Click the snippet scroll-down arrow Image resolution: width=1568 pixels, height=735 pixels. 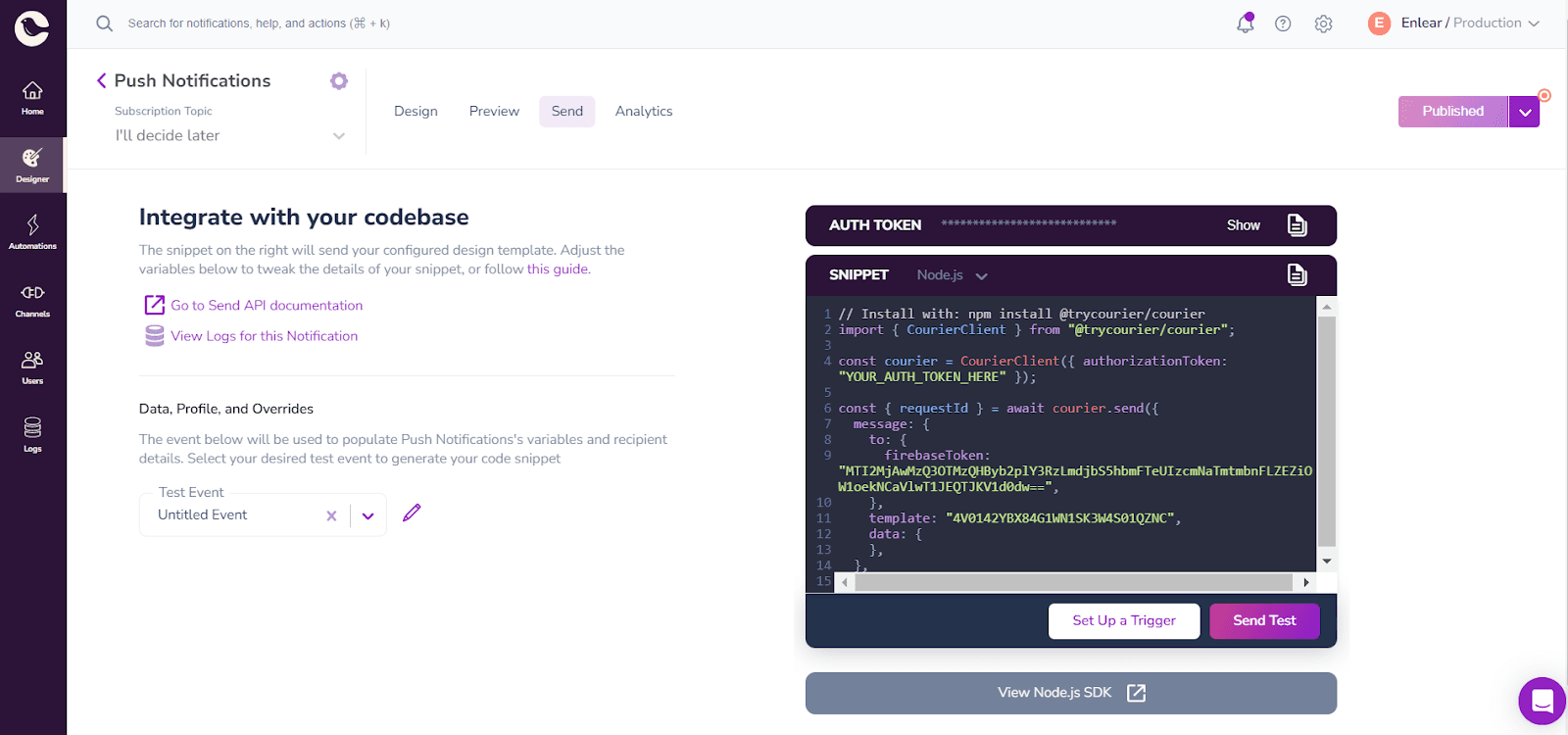[x=1327, y=562]
